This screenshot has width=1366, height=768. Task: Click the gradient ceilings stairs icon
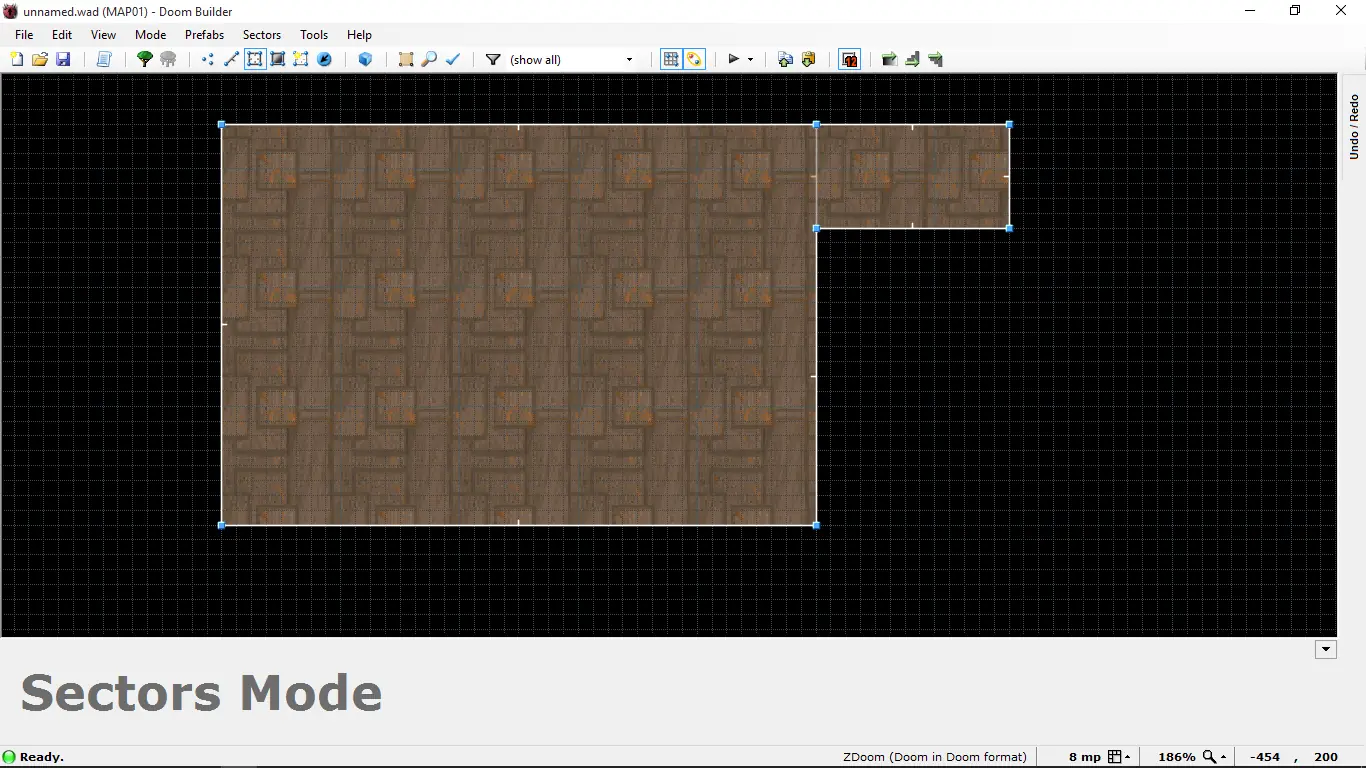(936, 60)
